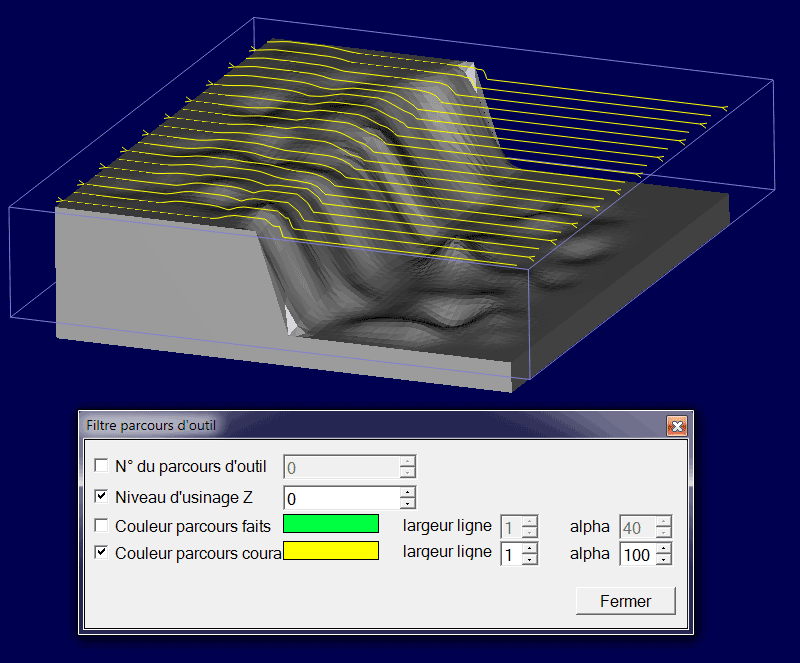Increase the N° du parcours d'outil number

click(408, 461)
